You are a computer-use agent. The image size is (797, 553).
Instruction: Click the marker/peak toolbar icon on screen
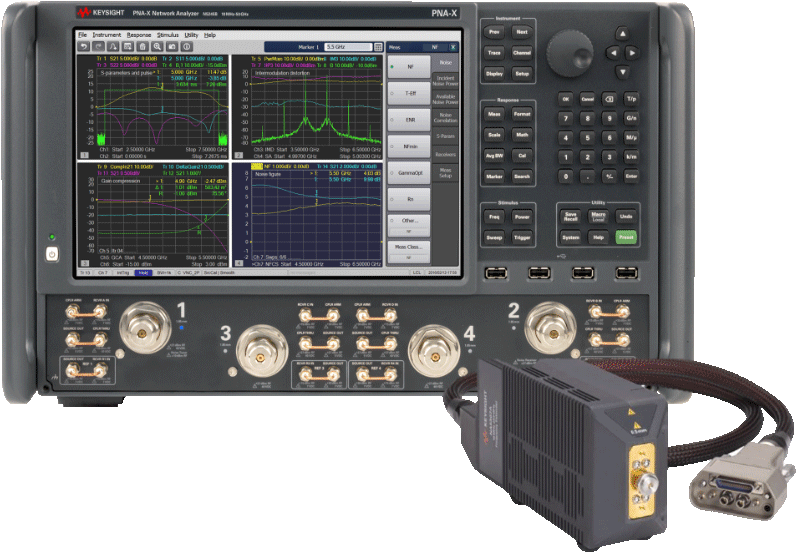point(113,47)
